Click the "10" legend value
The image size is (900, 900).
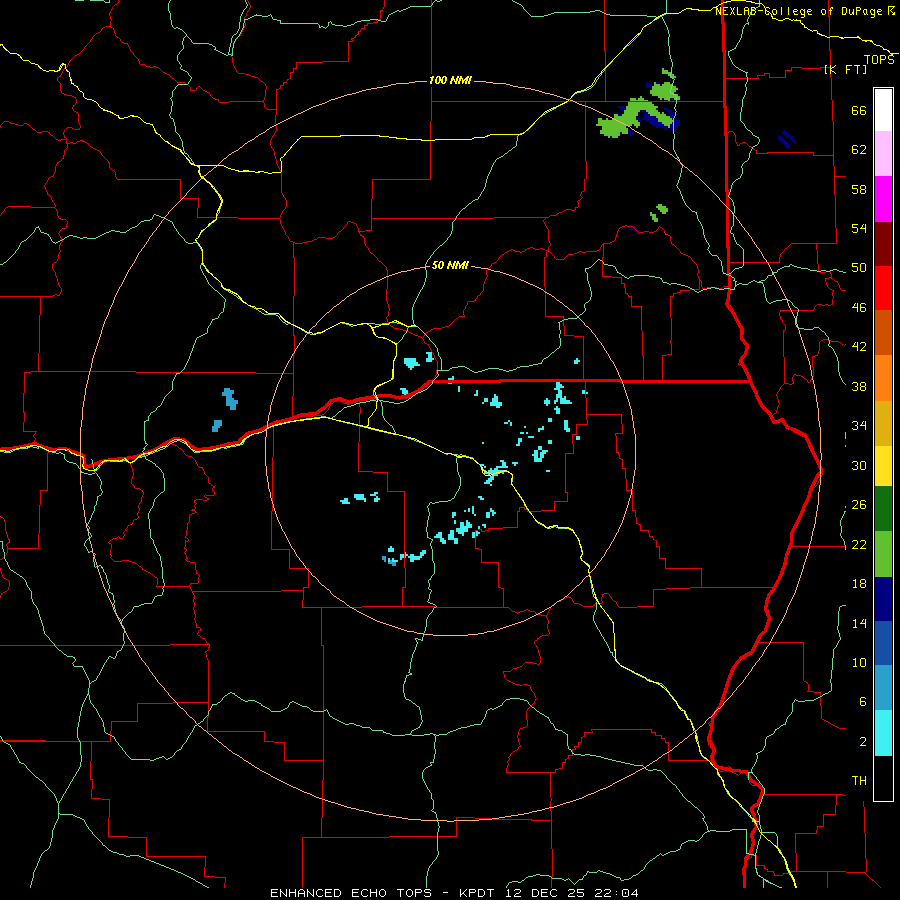[859, 663]
